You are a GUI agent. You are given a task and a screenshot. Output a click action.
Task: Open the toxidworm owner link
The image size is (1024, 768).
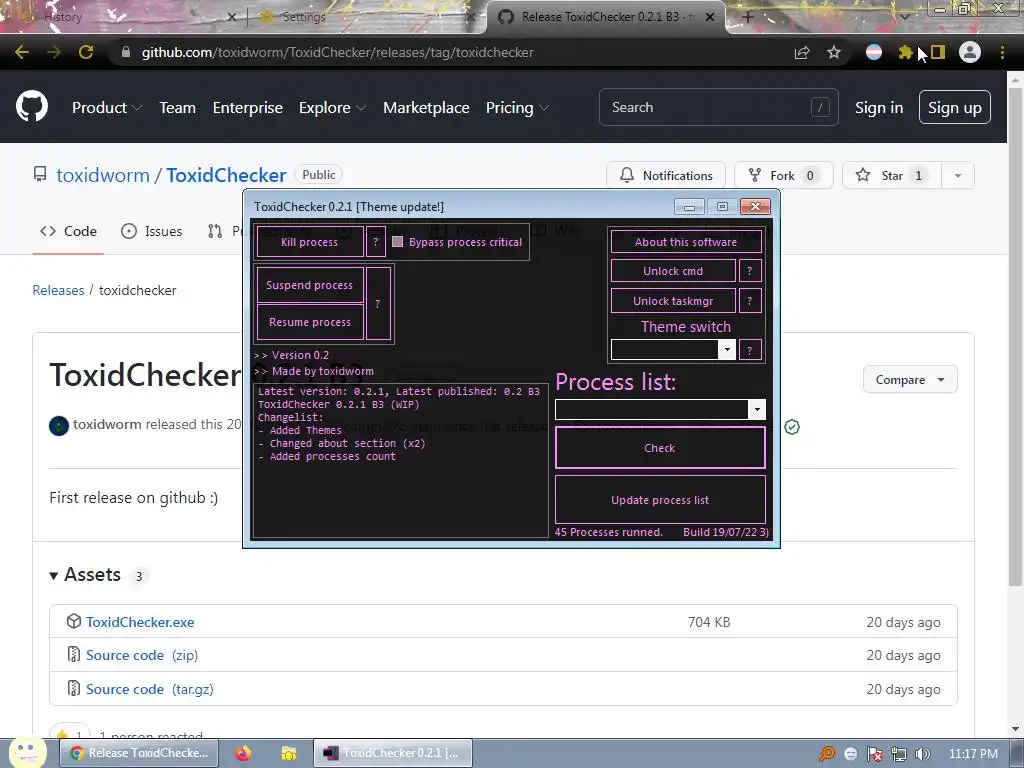[x=103, y=175]
